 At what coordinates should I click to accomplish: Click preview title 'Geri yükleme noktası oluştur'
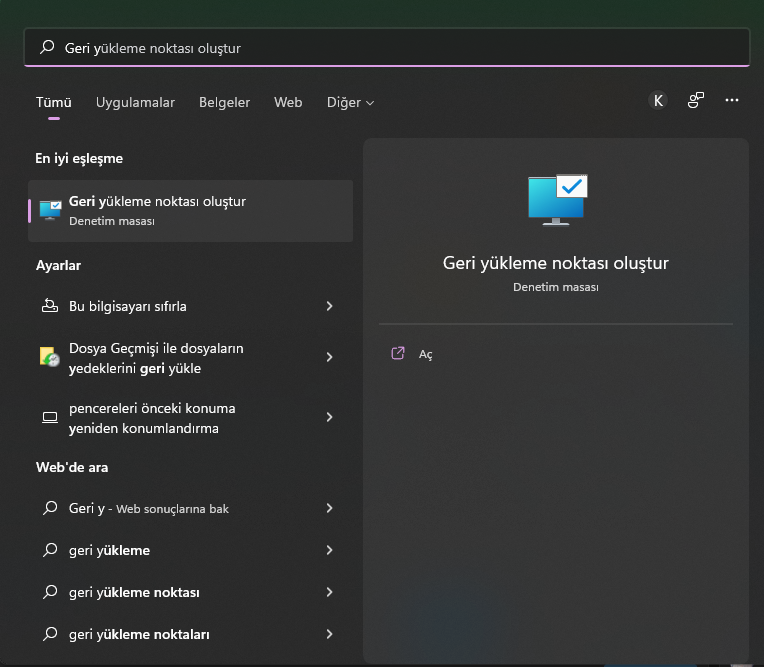pos(555,263)
